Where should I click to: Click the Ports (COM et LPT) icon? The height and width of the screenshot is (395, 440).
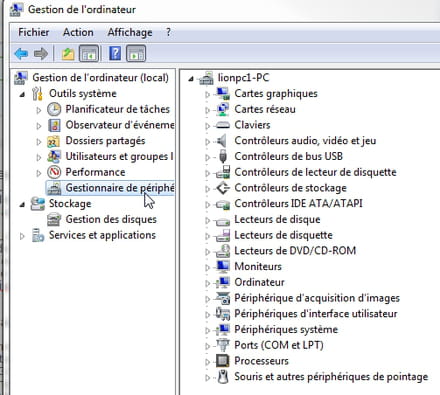pos(223,345)
